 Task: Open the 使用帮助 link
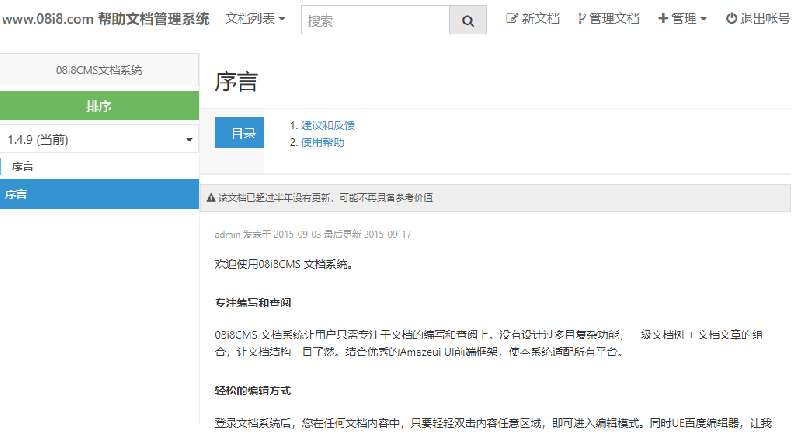[322, 142]
